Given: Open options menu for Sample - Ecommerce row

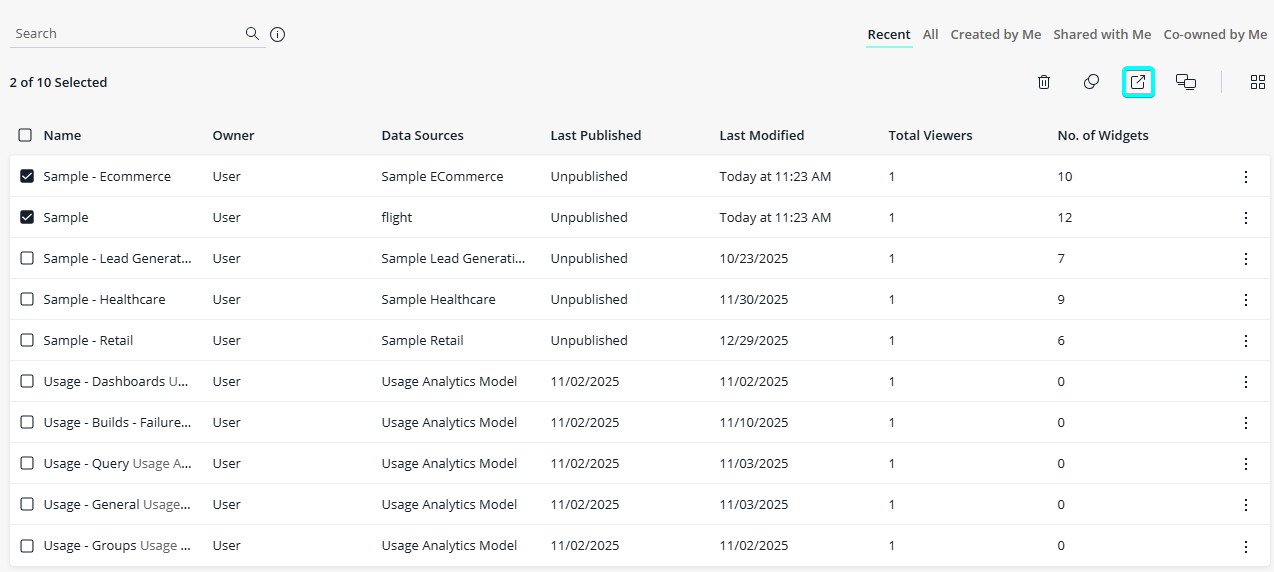Looking at the screenshot, I should 1245,177.
